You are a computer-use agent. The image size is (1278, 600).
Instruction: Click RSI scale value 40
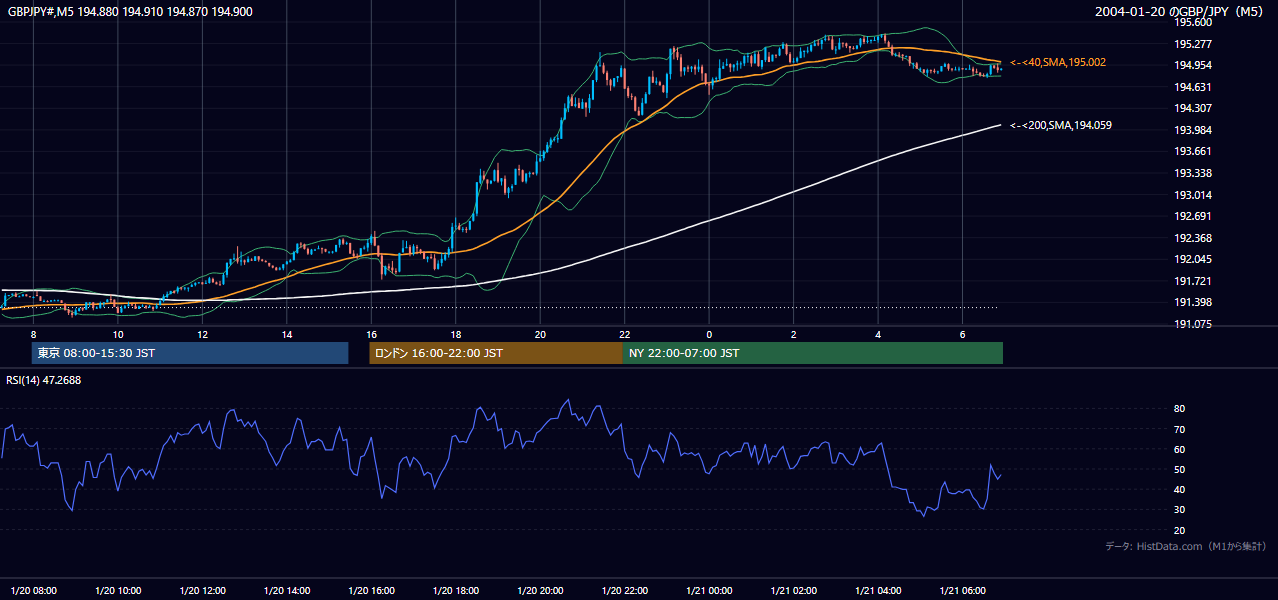point(1179,489)
